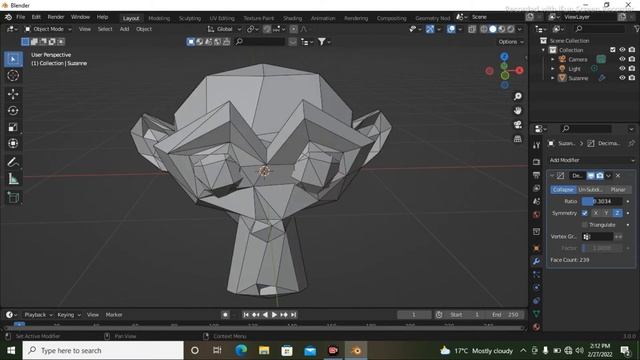Toggle X-Ray mode in viewport header
This screenshot has width=640, height=360.
click(472, 29)
